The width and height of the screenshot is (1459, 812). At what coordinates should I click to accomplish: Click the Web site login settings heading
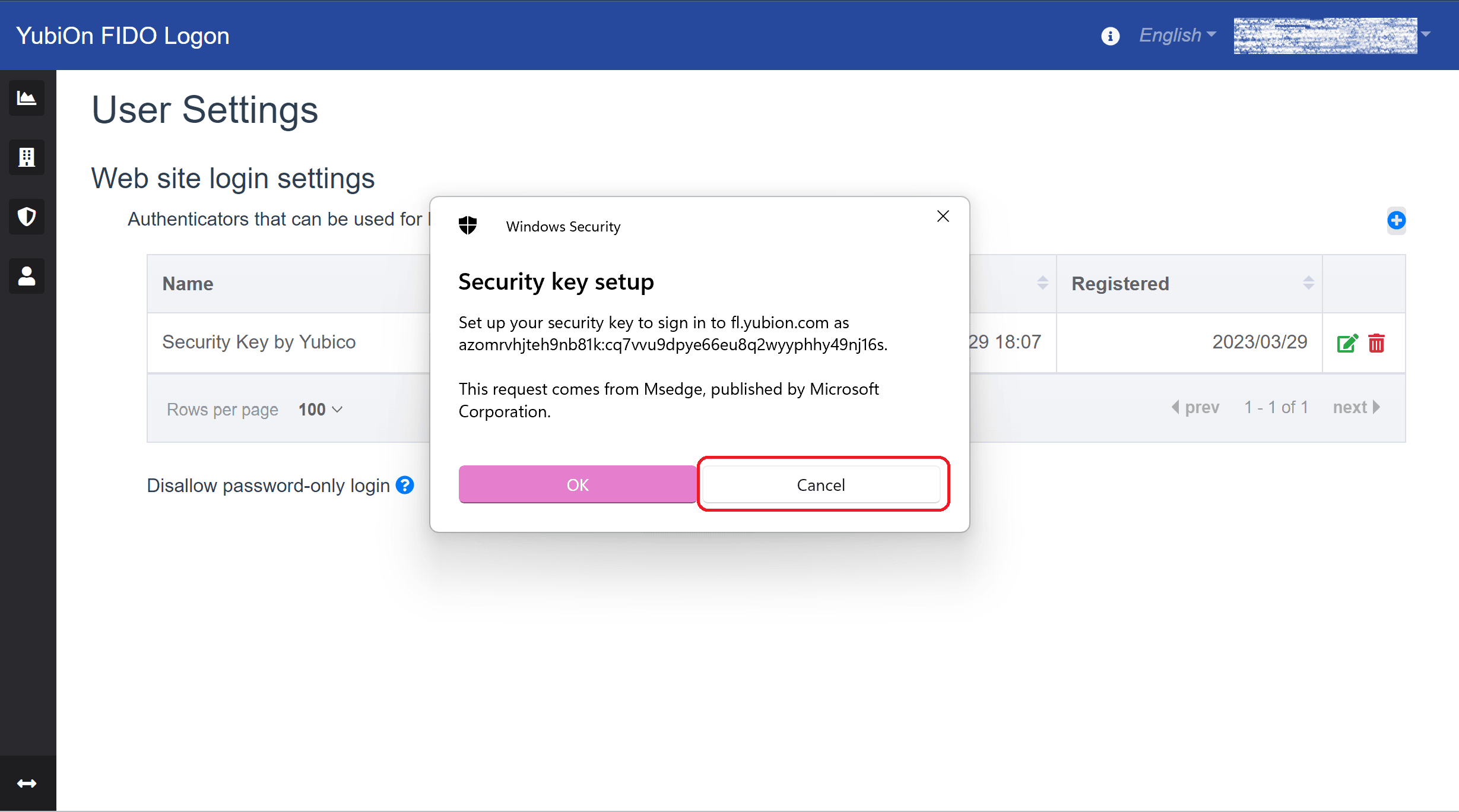coord(233,179)
